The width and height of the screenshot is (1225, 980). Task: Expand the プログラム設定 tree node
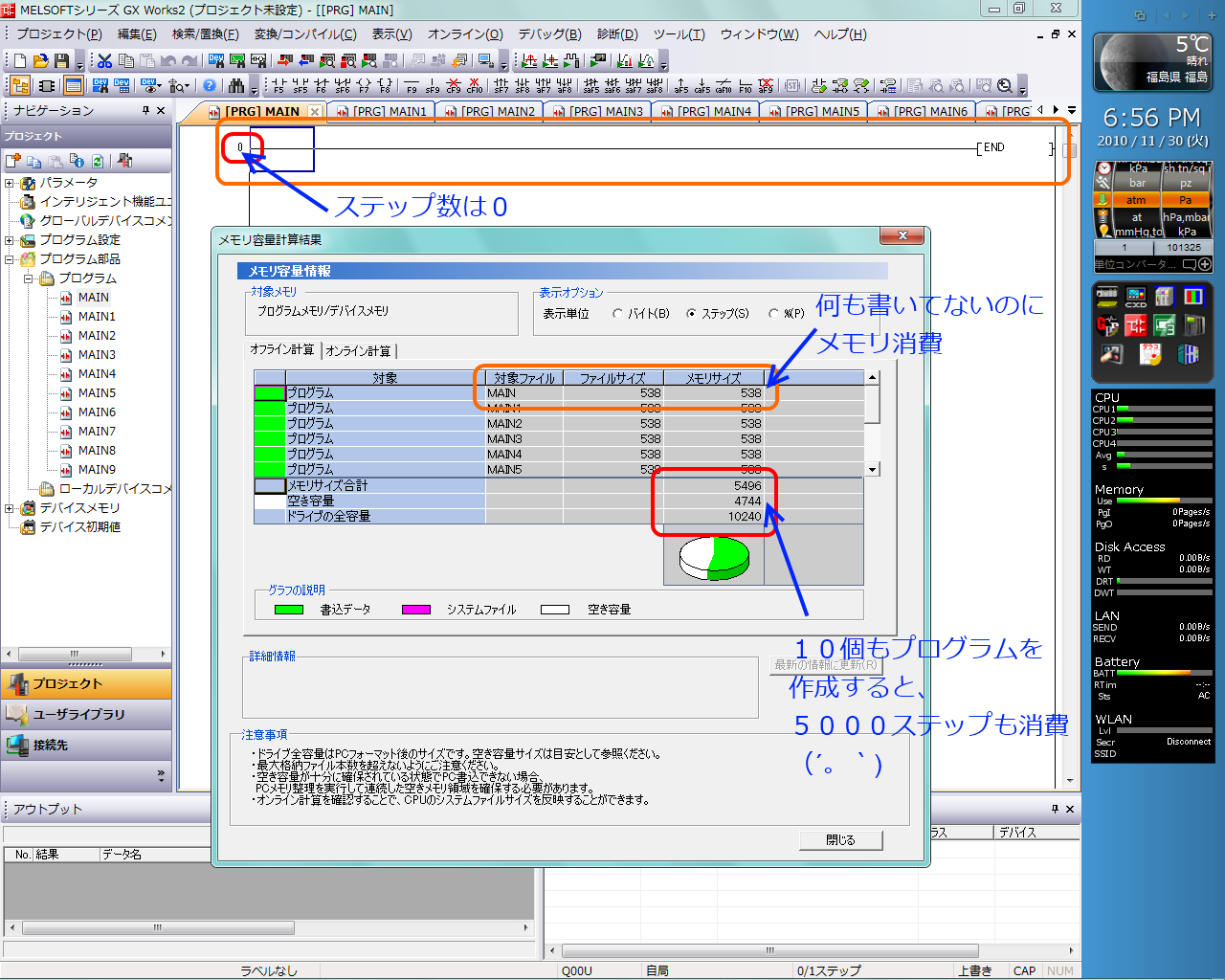[x=10, y=240]
